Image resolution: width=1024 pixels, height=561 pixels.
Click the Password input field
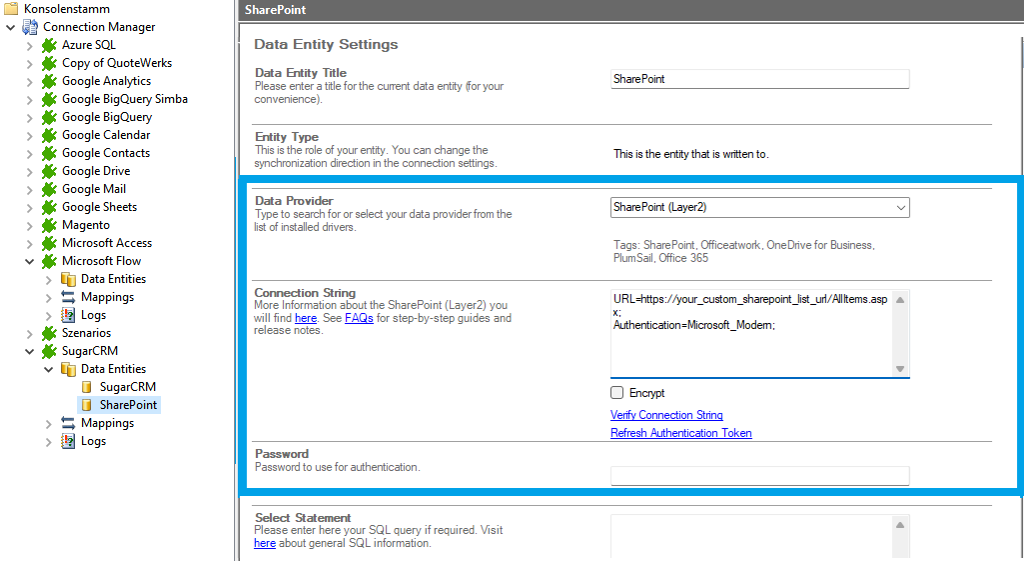coord(760,476)
